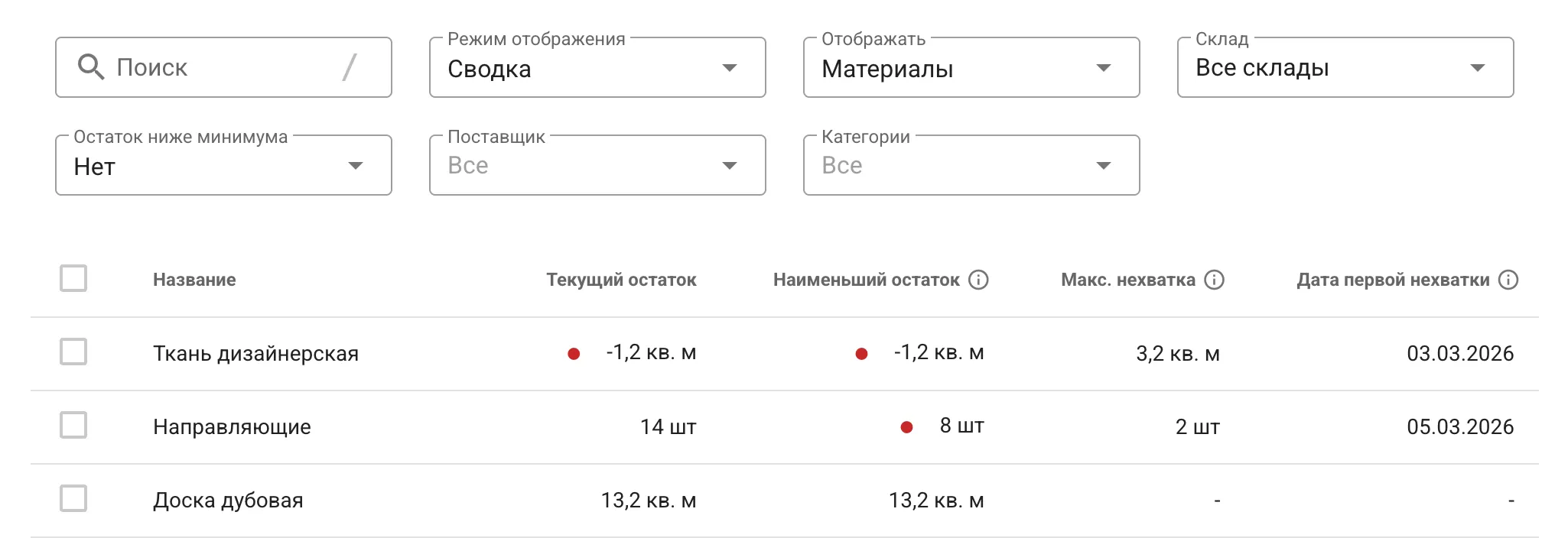The height and width of the screenshot is (538, 1568).
Task: Click the info icon beside 'Дата первой нехватки'
Action: pos(1508,280)
